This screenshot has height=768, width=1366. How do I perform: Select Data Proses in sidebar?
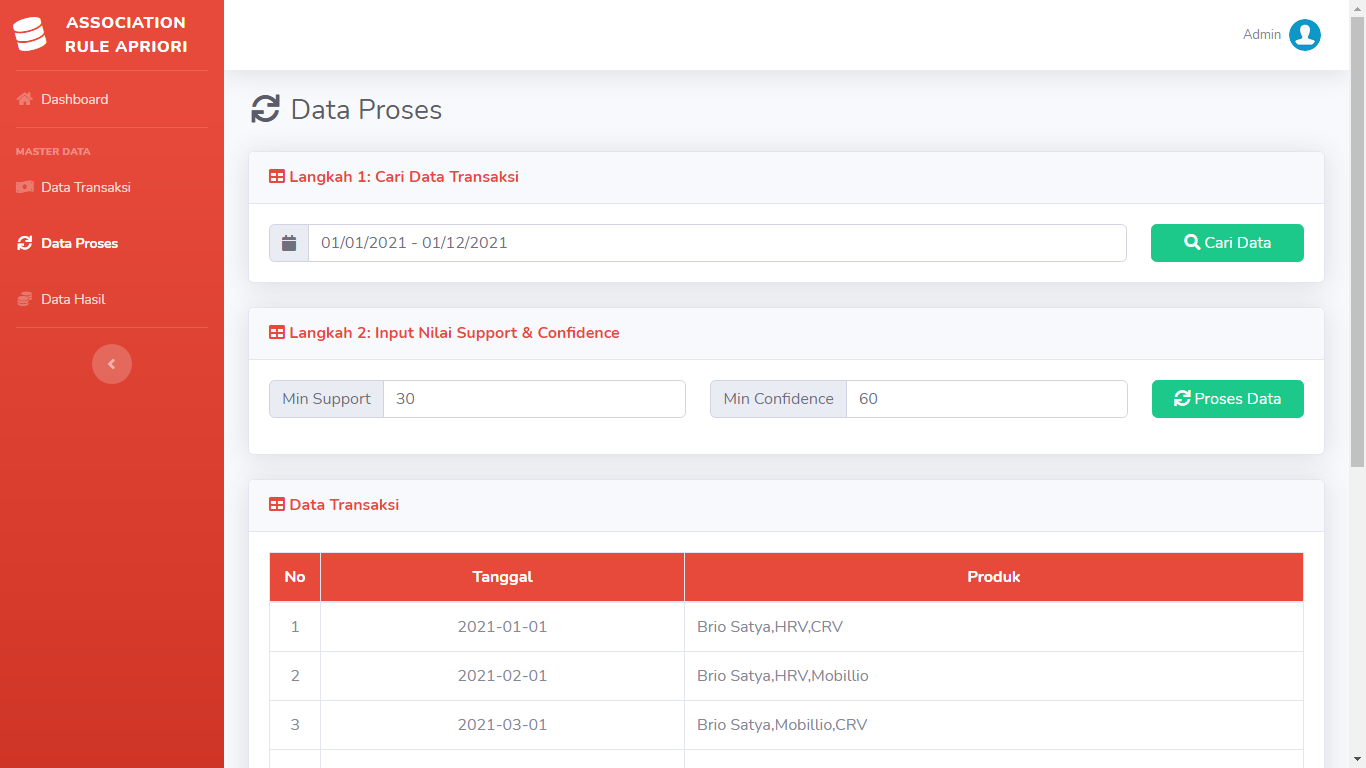(x=112, y=243)
